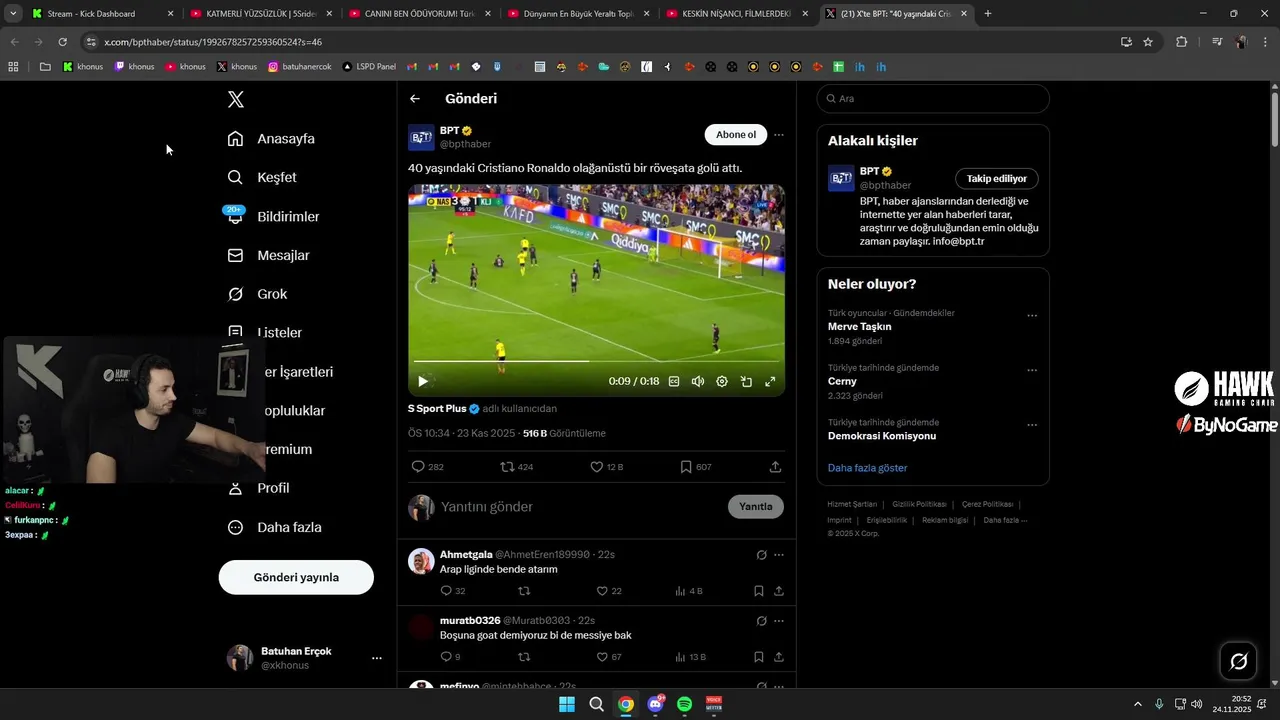1280x720 pixels.
Task: Share the Ahmetgala reply
Action: 778,591
